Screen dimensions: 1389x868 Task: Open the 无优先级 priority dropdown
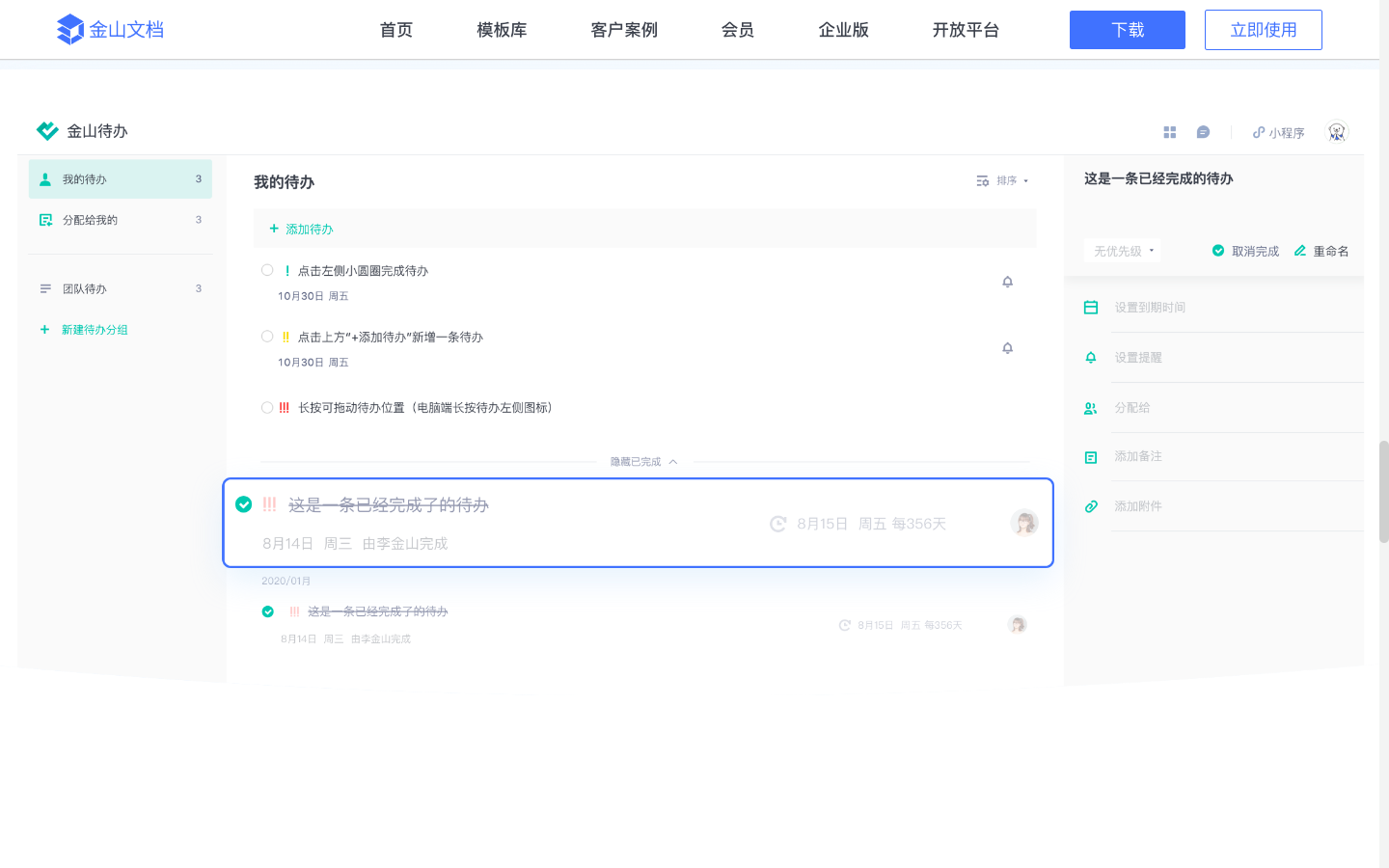tap(1123, 251)
